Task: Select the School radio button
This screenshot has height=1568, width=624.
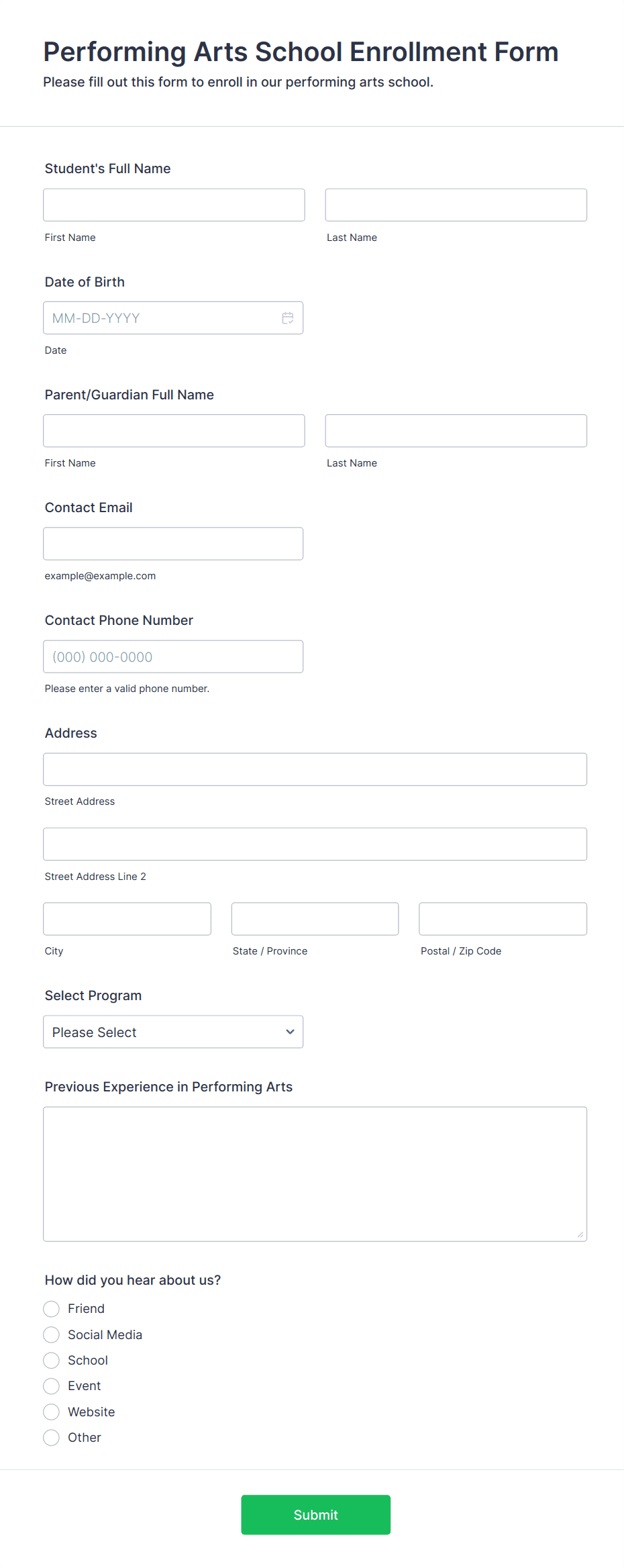Action: [x=52, y=1361]
